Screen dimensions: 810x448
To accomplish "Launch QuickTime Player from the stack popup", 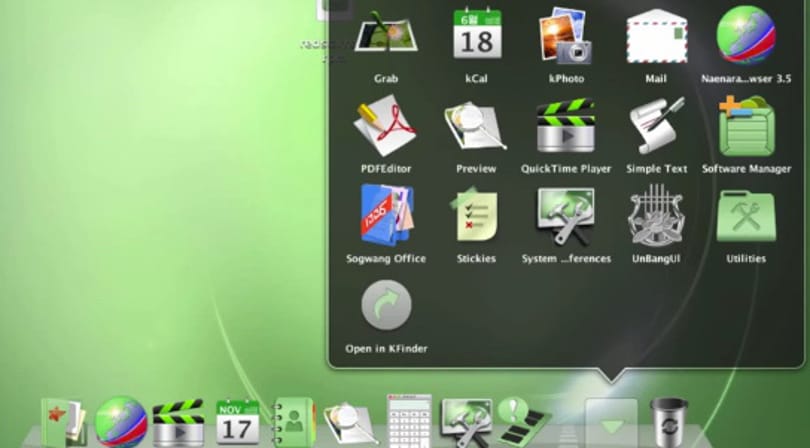I will click(x=566, y=126).
